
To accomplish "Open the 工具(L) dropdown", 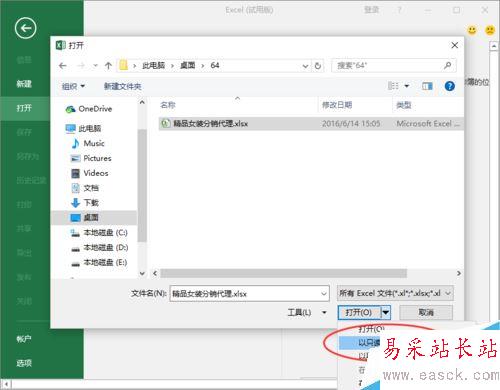I will [x=307, y=313].
